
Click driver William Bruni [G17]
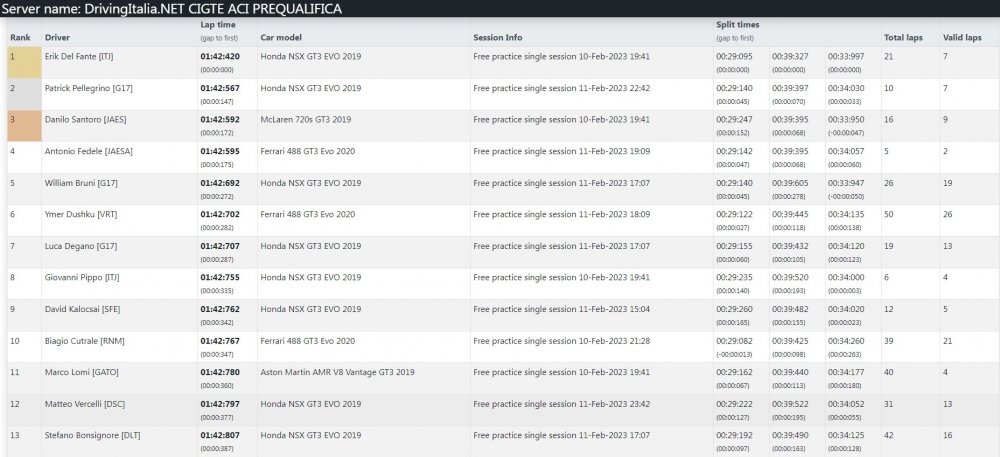(x=81, y=184)
